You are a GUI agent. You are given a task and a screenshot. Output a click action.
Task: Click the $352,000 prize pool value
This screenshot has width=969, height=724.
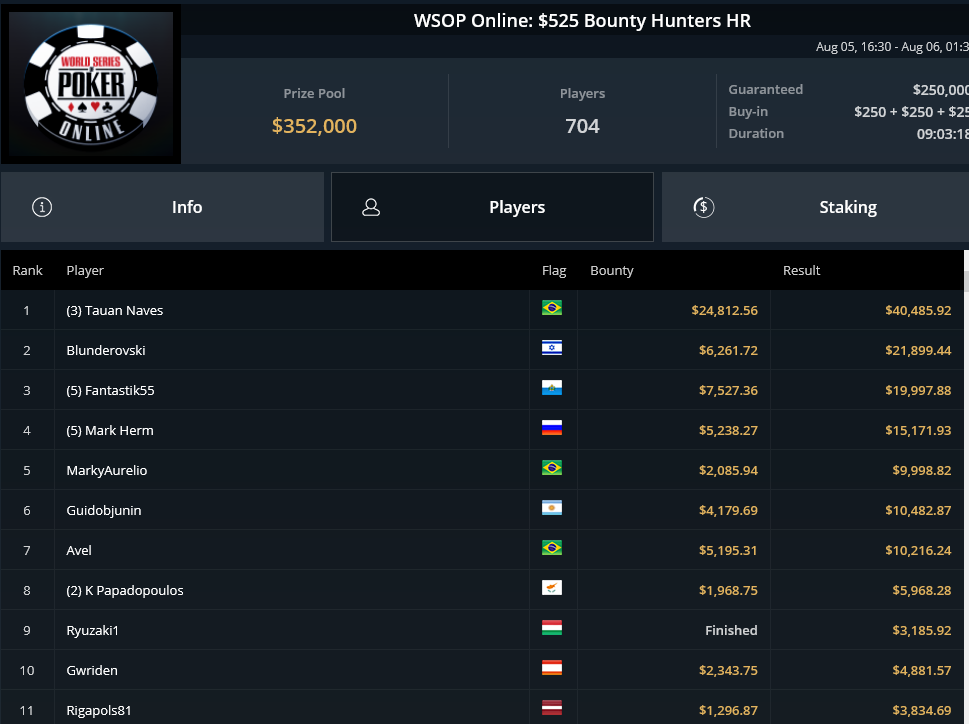[315, 126]
